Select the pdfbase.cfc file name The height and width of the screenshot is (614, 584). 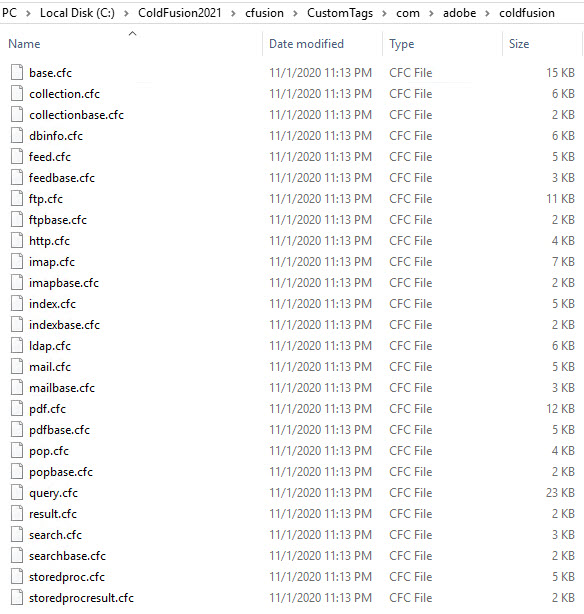(x=59, y=430)
